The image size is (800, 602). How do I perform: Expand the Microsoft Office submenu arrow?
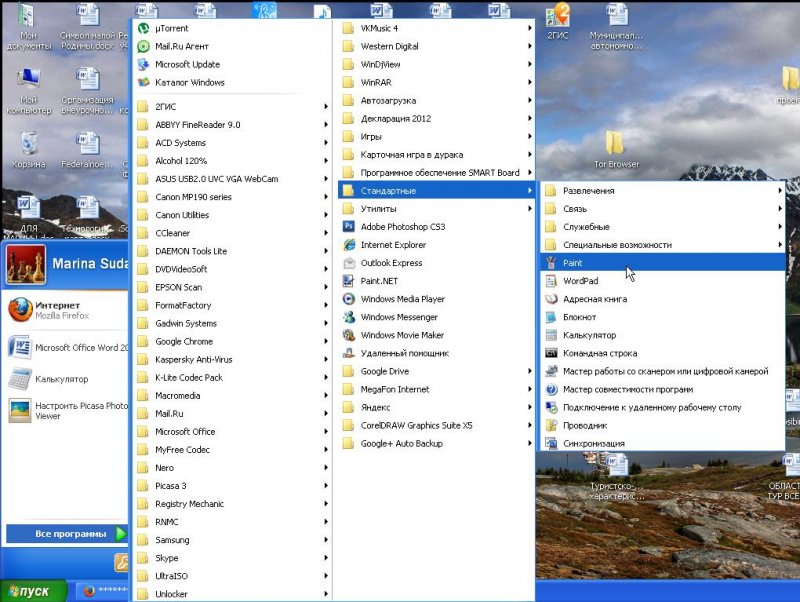coord(326,432)
